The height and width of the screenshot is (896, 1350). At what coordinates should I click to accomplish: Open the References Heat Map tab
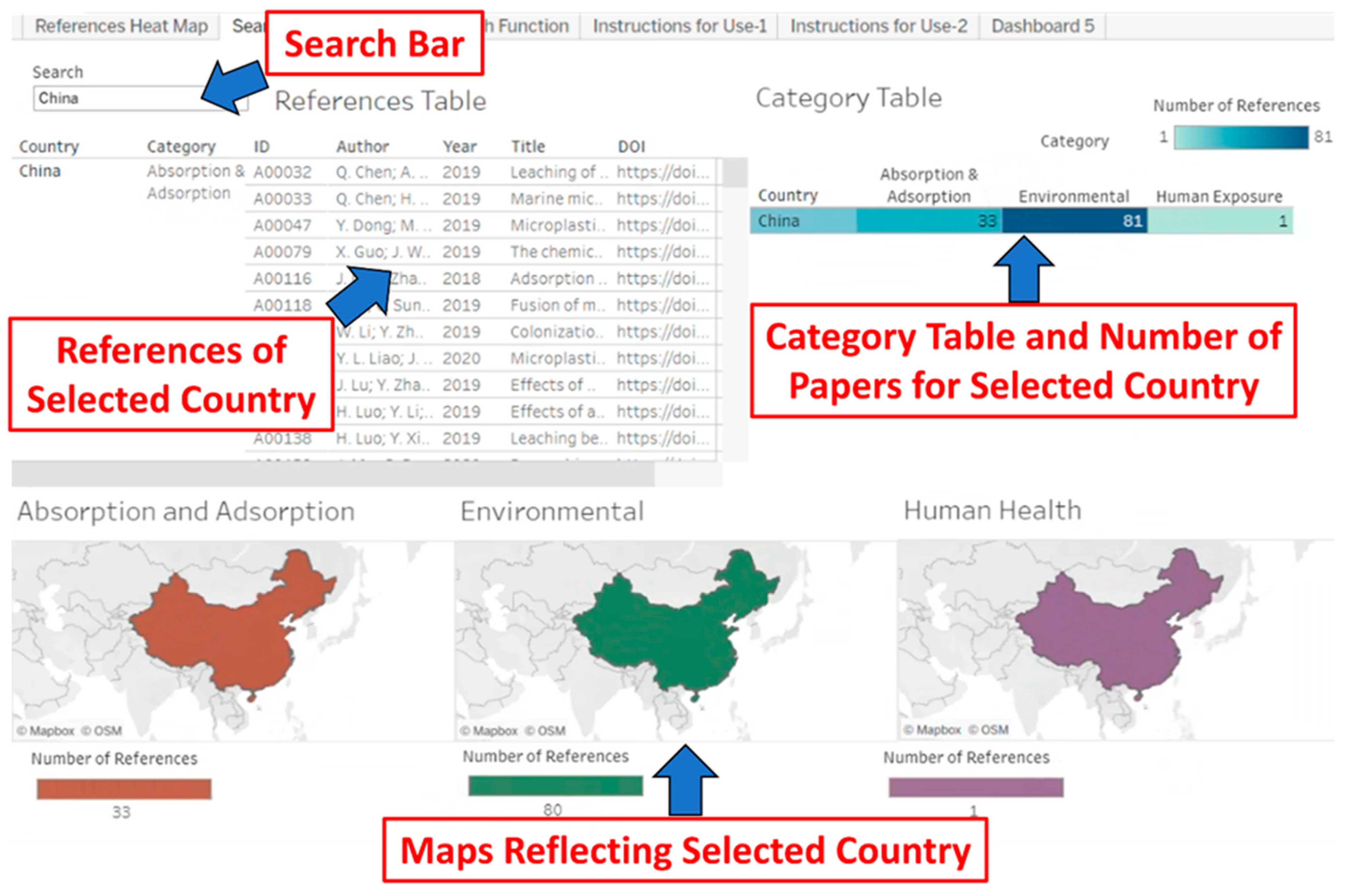pos(121,26)
